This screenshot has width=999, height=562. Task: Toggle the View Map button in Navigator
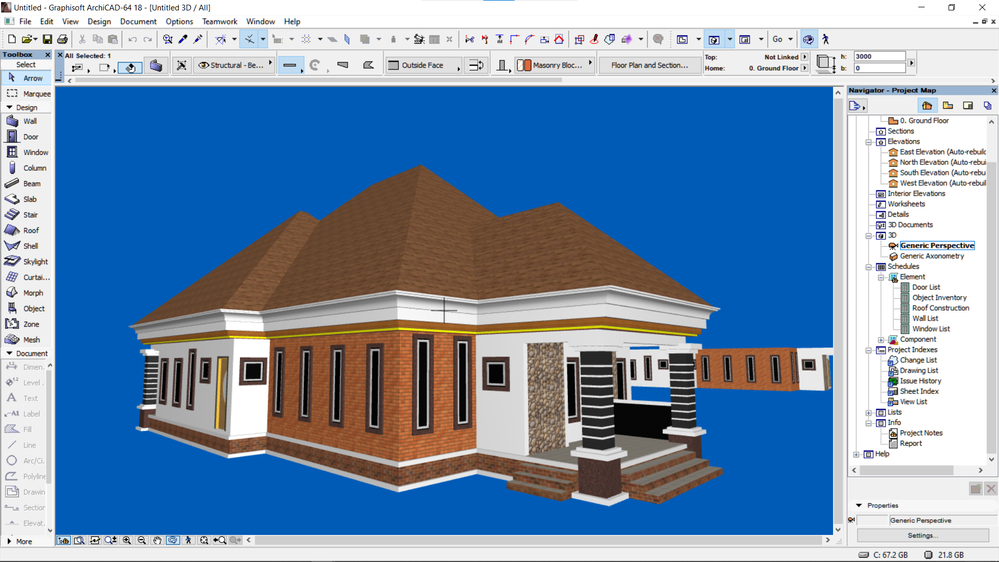948,106
